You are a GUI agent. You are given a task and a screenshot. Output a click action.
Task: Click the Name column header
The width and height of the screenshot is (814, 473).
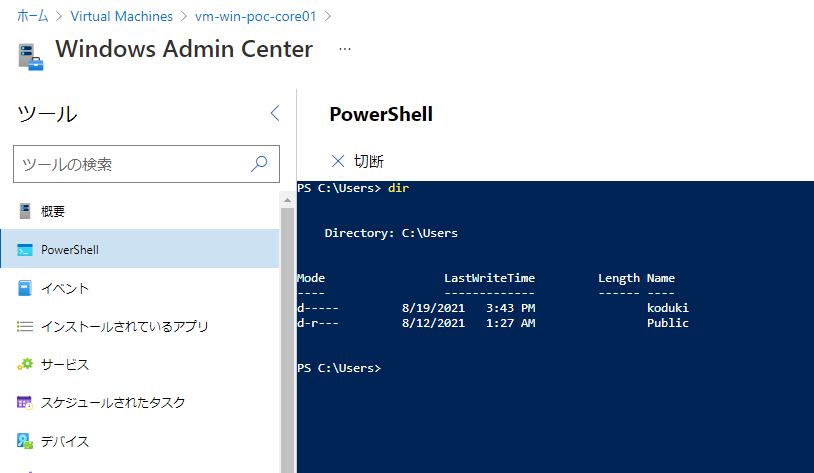click(x=661, y=278)
